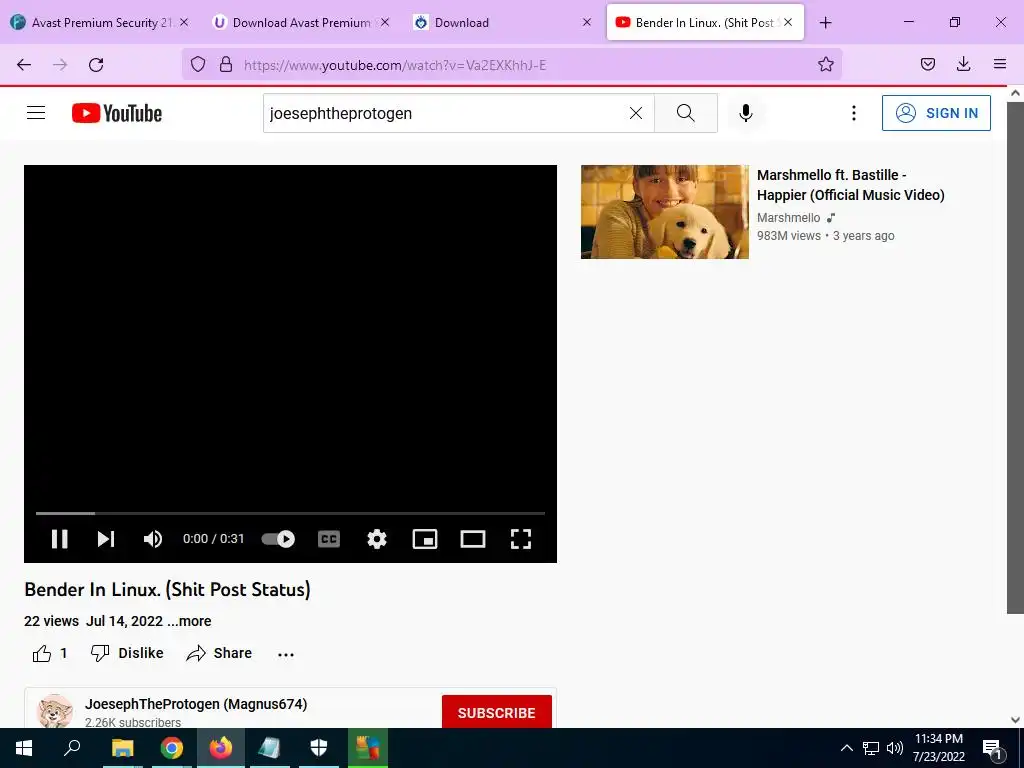View site security padlock info
The width and height of the screenshot is (1024, 768).
[x=226, y=64]
